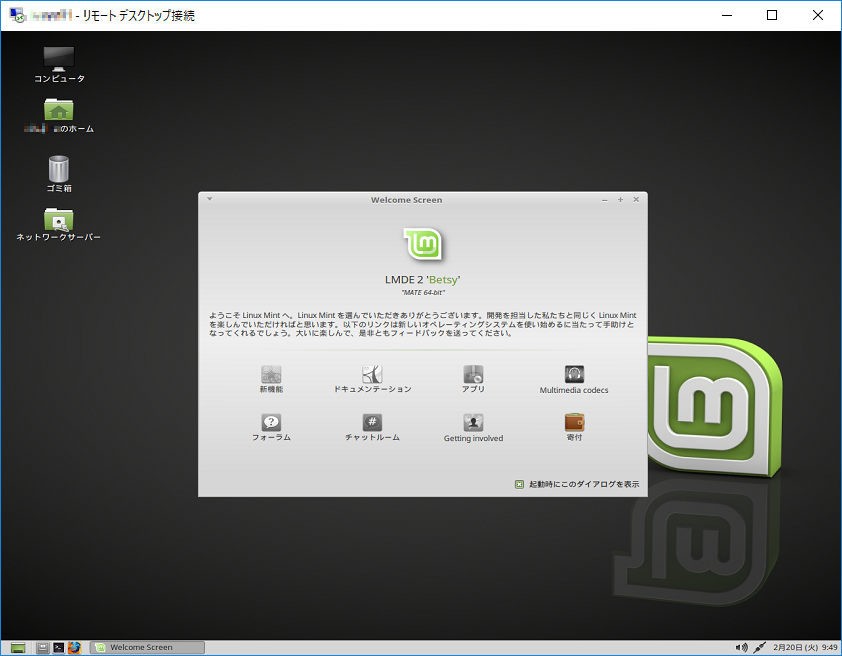Click the Welcome Screen title bar text
The height and width of the screenshot is (656, 842).
[x=407, y=200]
